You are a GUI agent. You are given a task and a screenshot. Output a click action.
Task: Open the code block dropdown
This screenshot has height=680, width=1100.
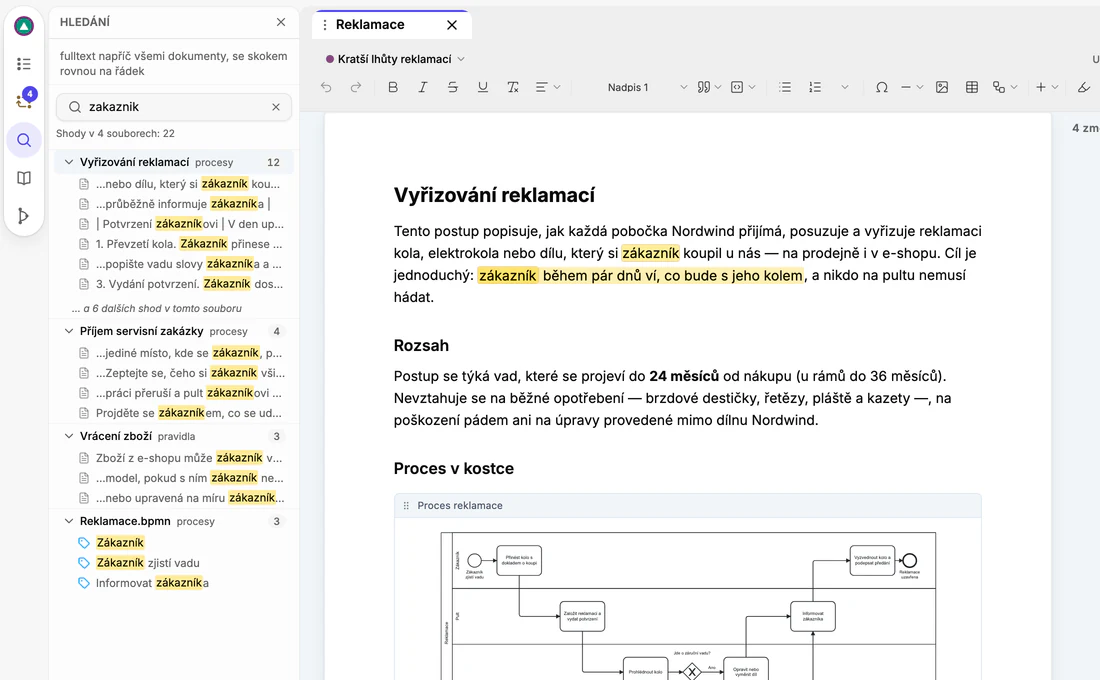click(x=743, y=87)
